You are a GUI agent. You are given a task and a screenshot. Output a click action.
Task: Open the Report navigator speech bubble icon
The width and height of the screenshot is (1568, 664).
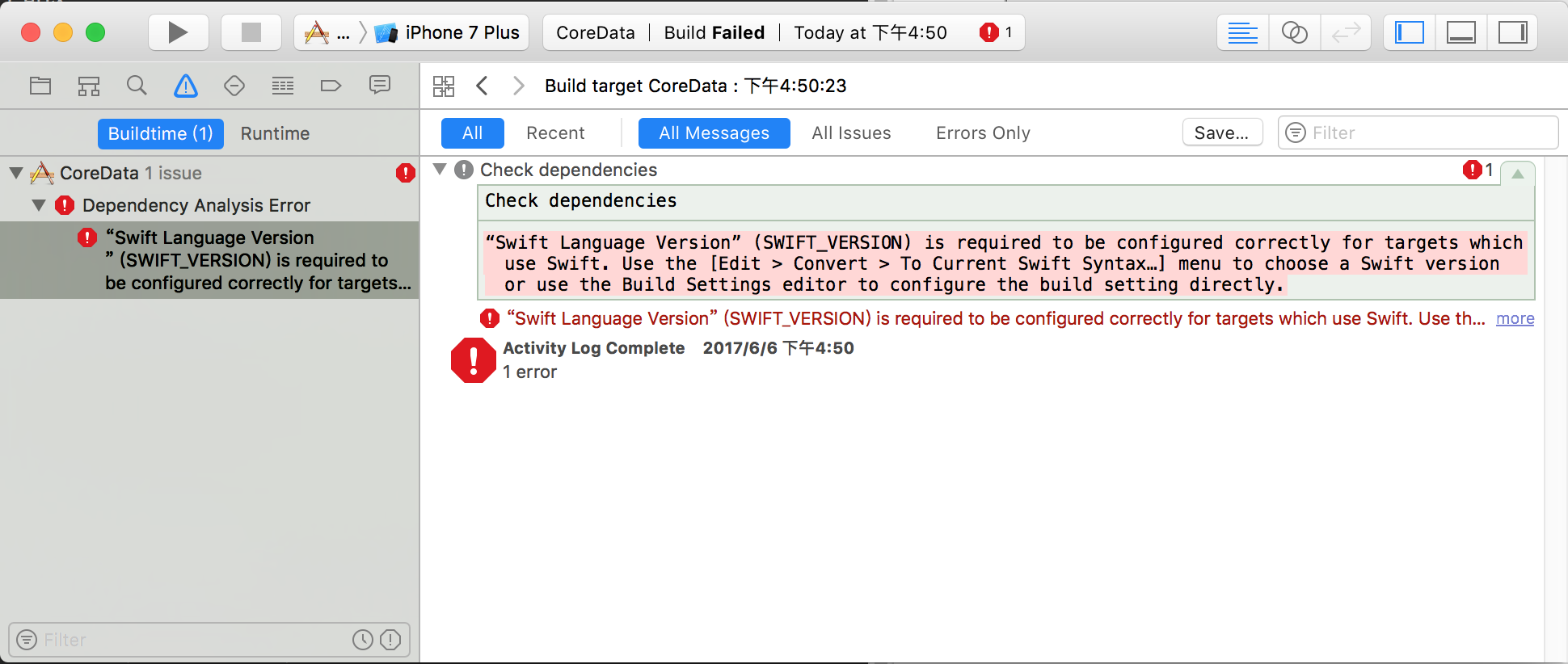[x=379, y=86]
